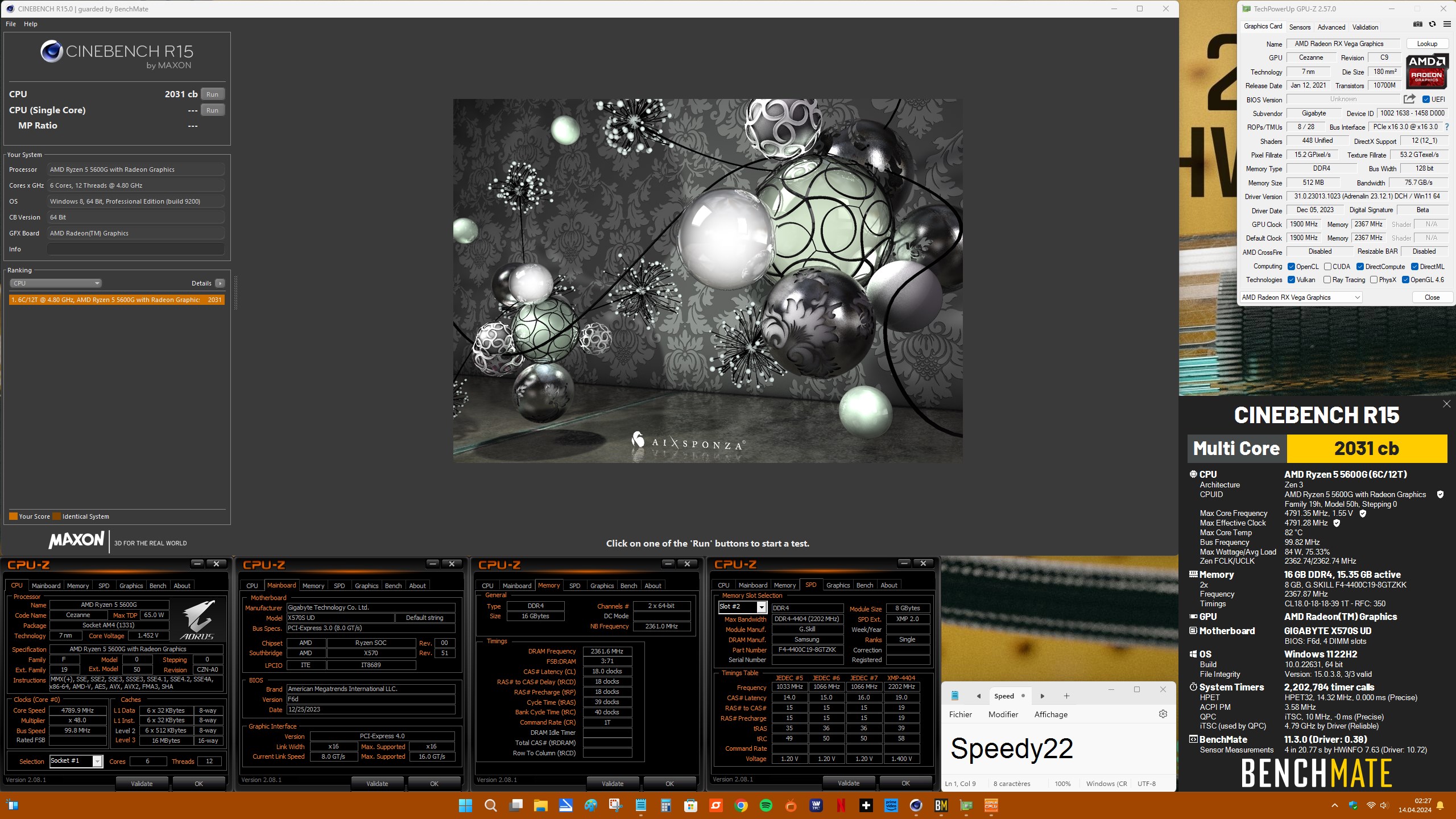Viewport: 1456px width, 819px height.
Task: Switch to the Advanced tab in GPU-Z
Action: (x=1331, y=27)
